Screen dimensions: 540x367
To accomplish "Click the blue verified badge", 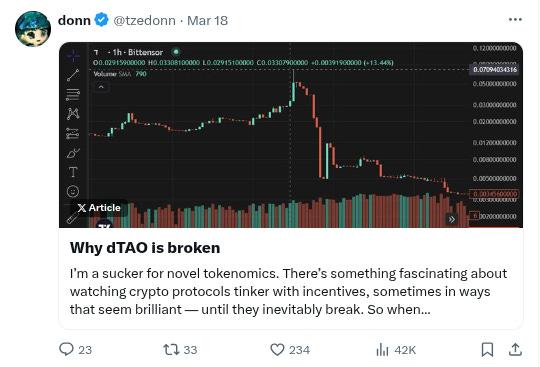I will (x=101, y=20).
